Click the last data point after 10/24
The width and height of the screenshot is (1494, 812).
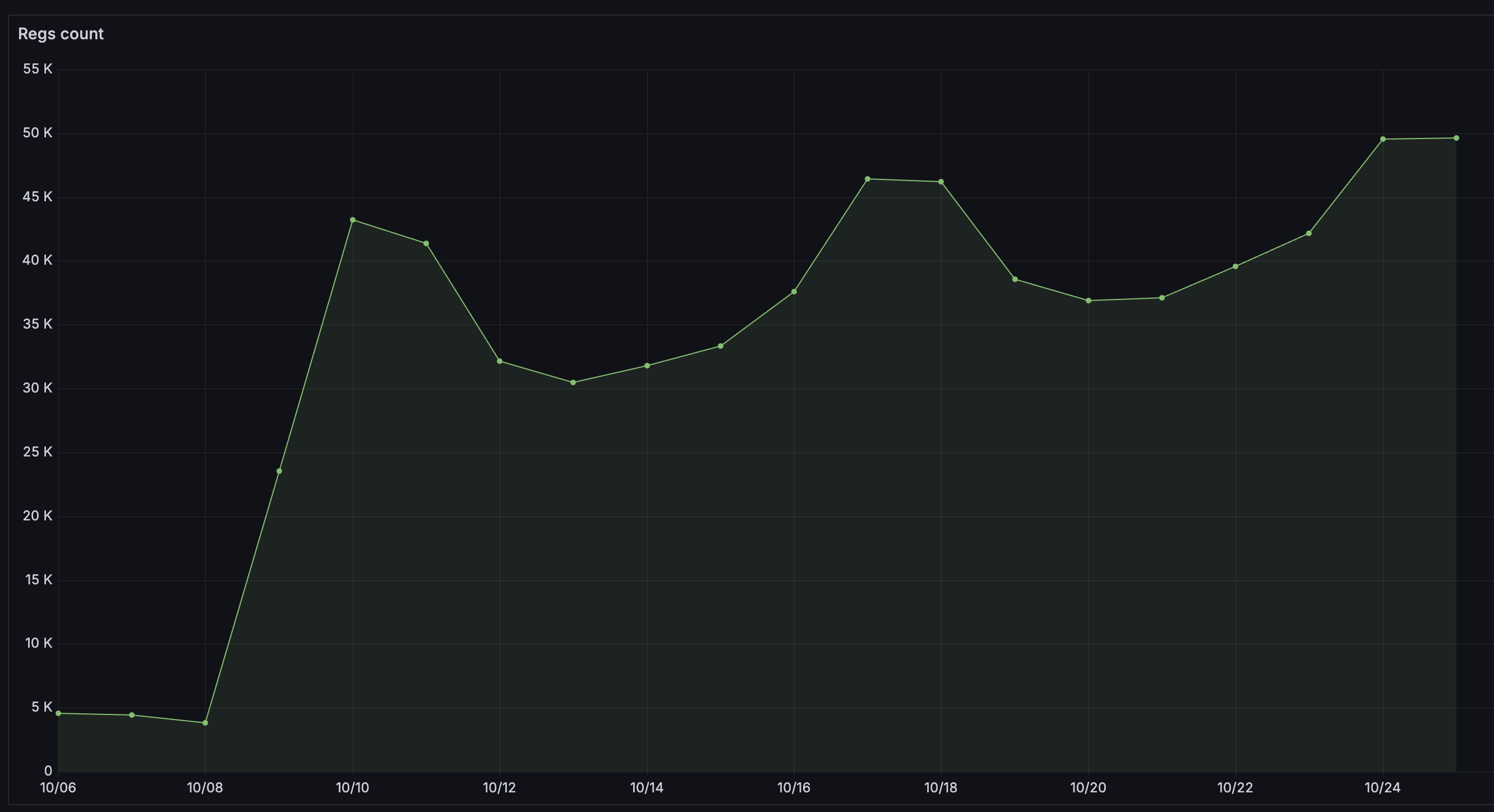click(1456, 138)
